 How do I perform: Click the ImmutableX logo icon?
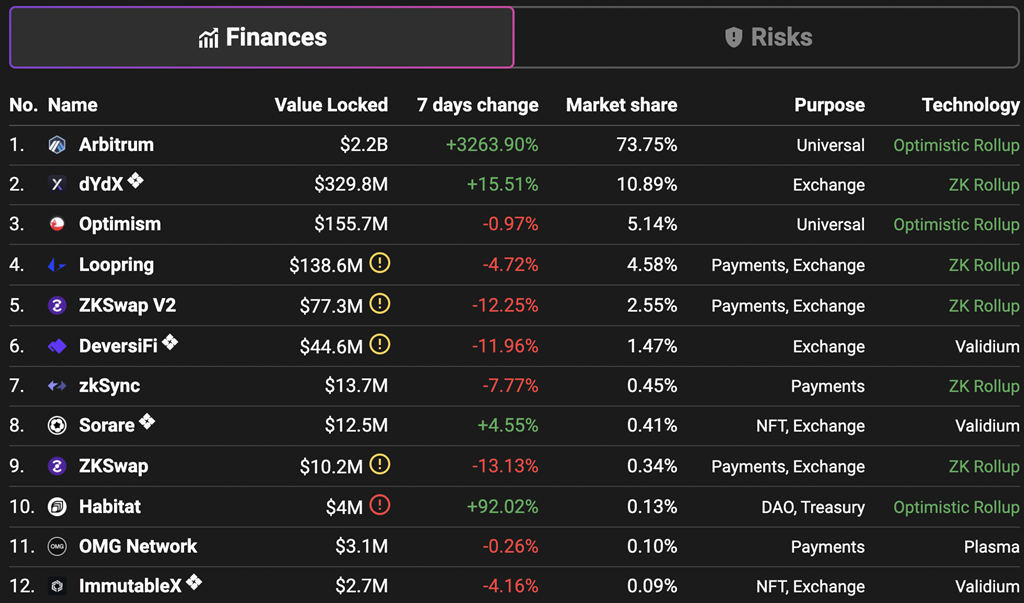tap(57, 586)
